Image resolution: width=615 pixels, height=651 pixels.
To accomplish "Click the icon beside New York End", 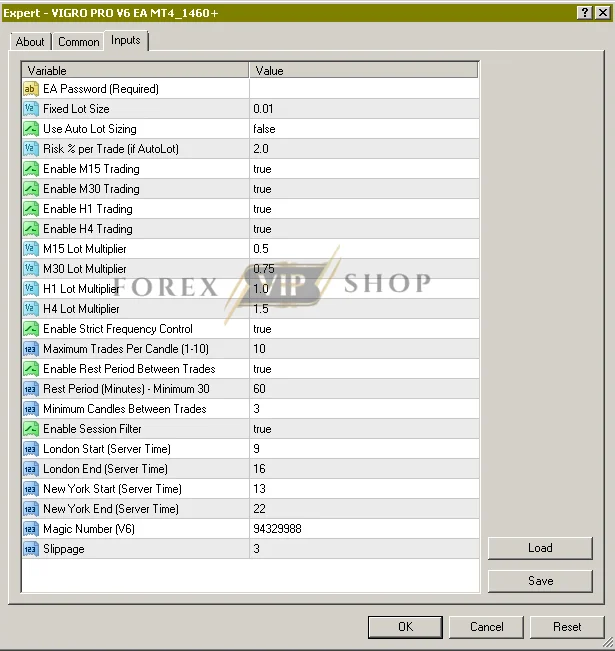I will point(31,509).
